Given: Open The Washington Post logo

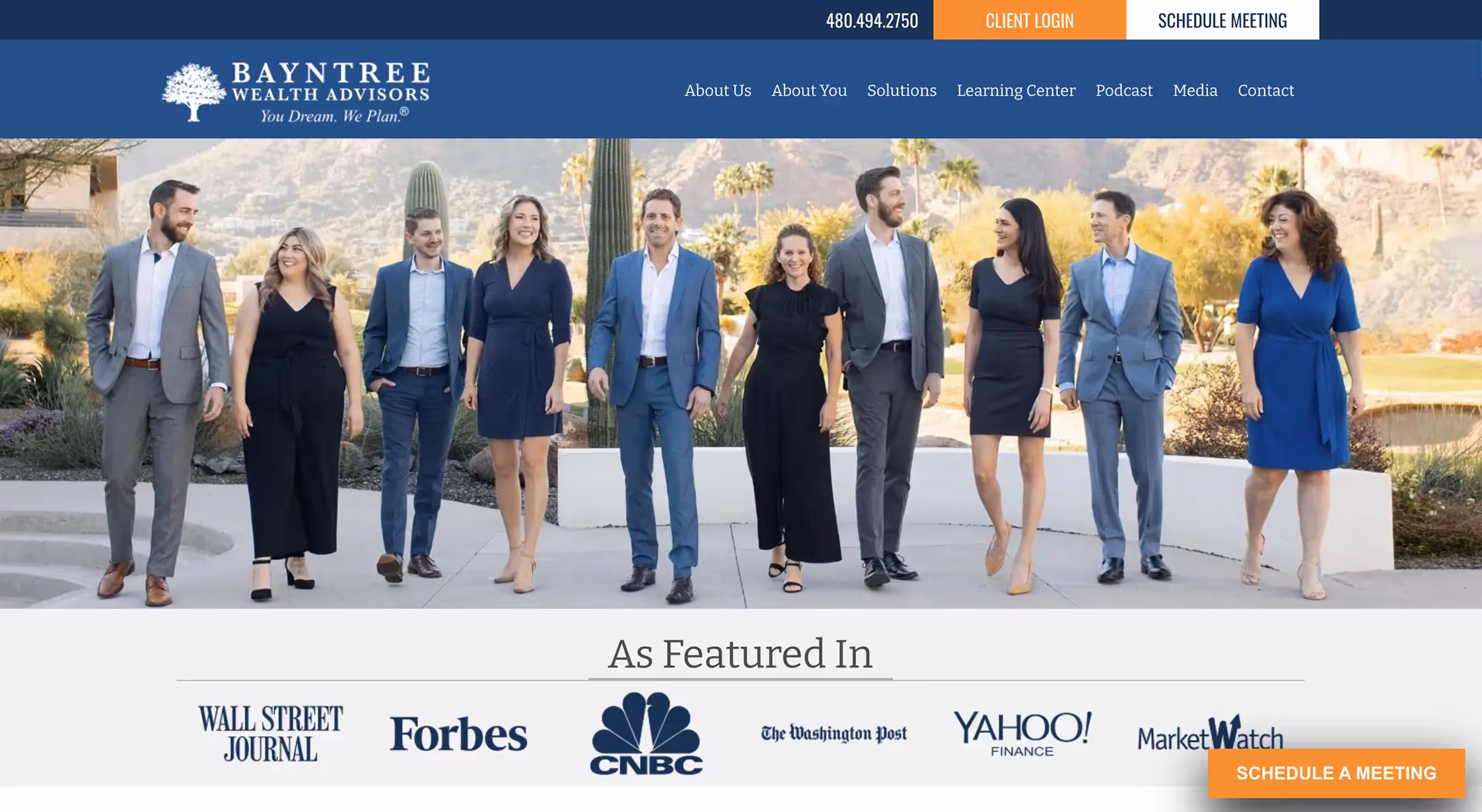Looking at the screenshot, I should pos(834,733).
